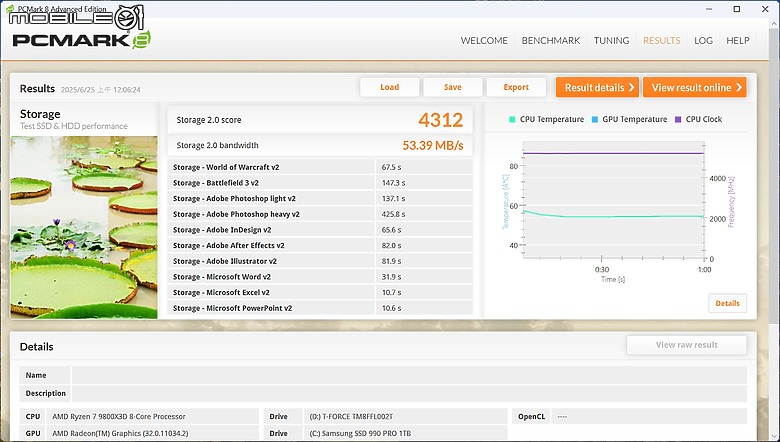
Task: Select the Battlefield 3 v2 row
Action: (320, 183)
